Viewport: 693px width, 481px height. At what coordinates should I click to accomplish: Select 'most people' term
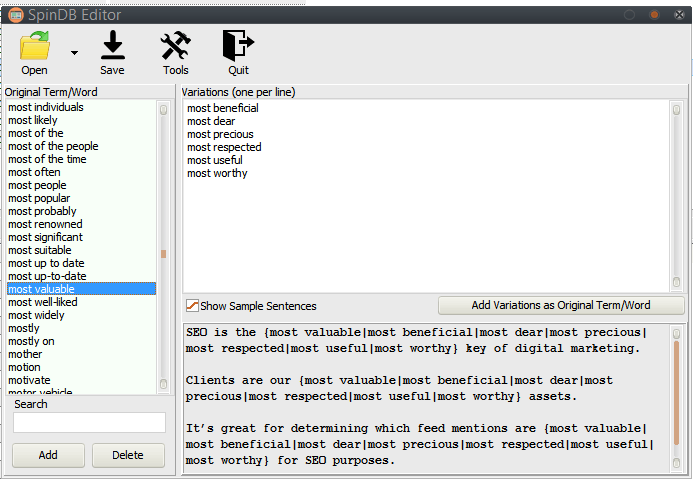point(81,185)
